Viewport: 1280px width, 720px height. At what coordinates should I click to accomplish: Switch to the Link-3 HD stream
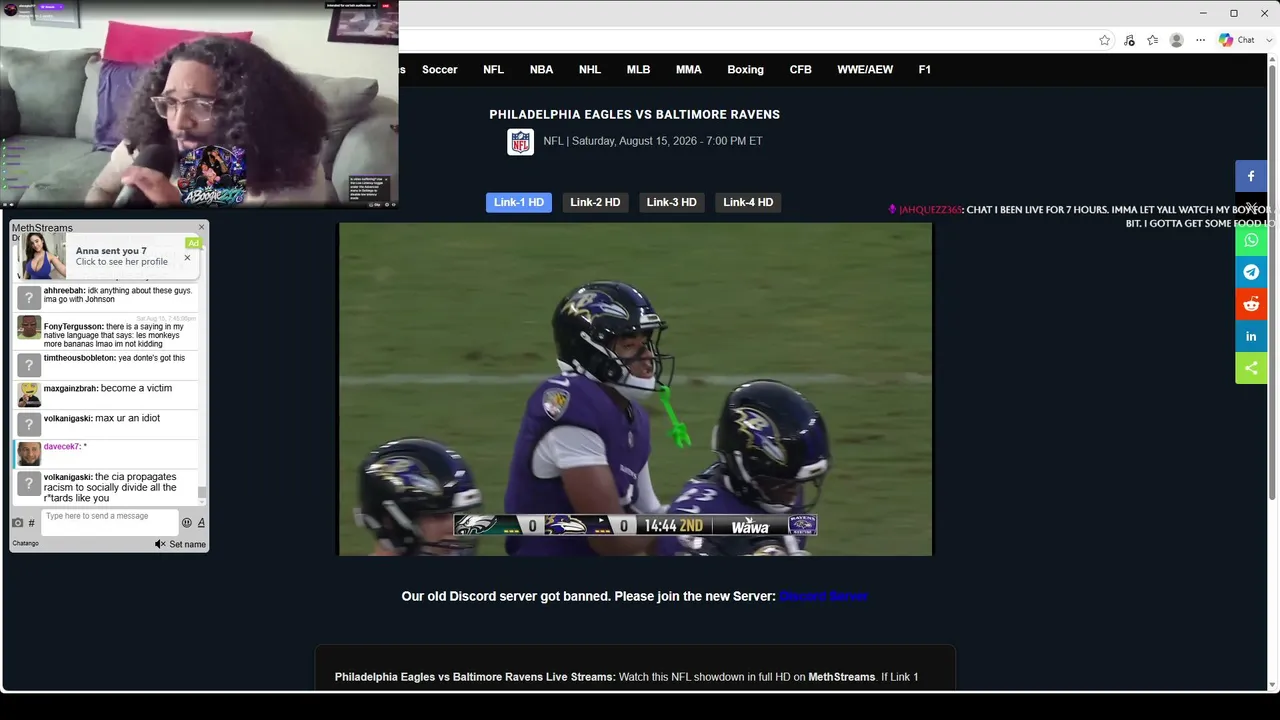click(x=671, y=202)
